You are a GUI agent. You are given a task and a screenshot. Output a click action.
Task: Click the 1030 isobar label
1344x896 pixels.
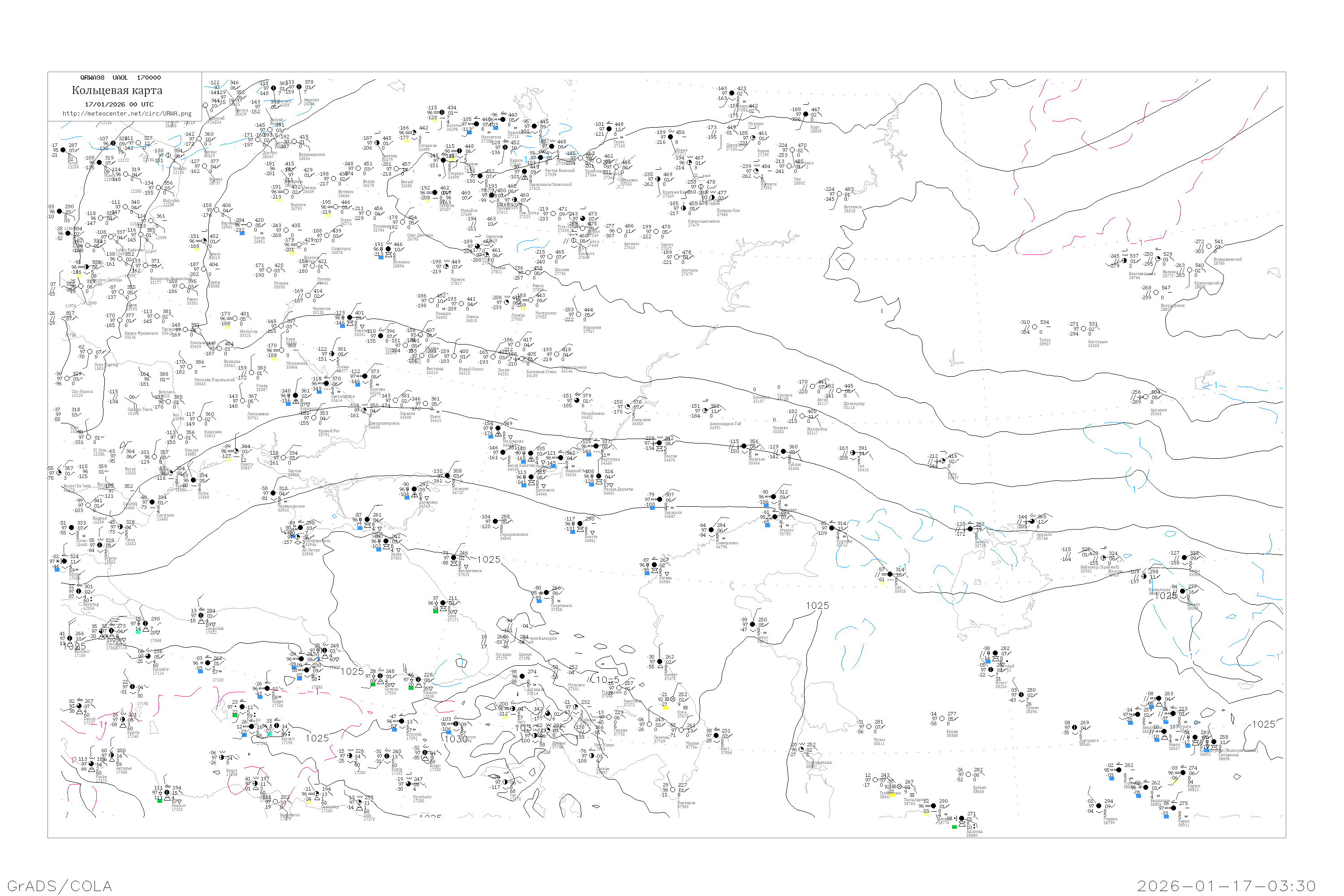pyautogui.click(x=456, y=739)
